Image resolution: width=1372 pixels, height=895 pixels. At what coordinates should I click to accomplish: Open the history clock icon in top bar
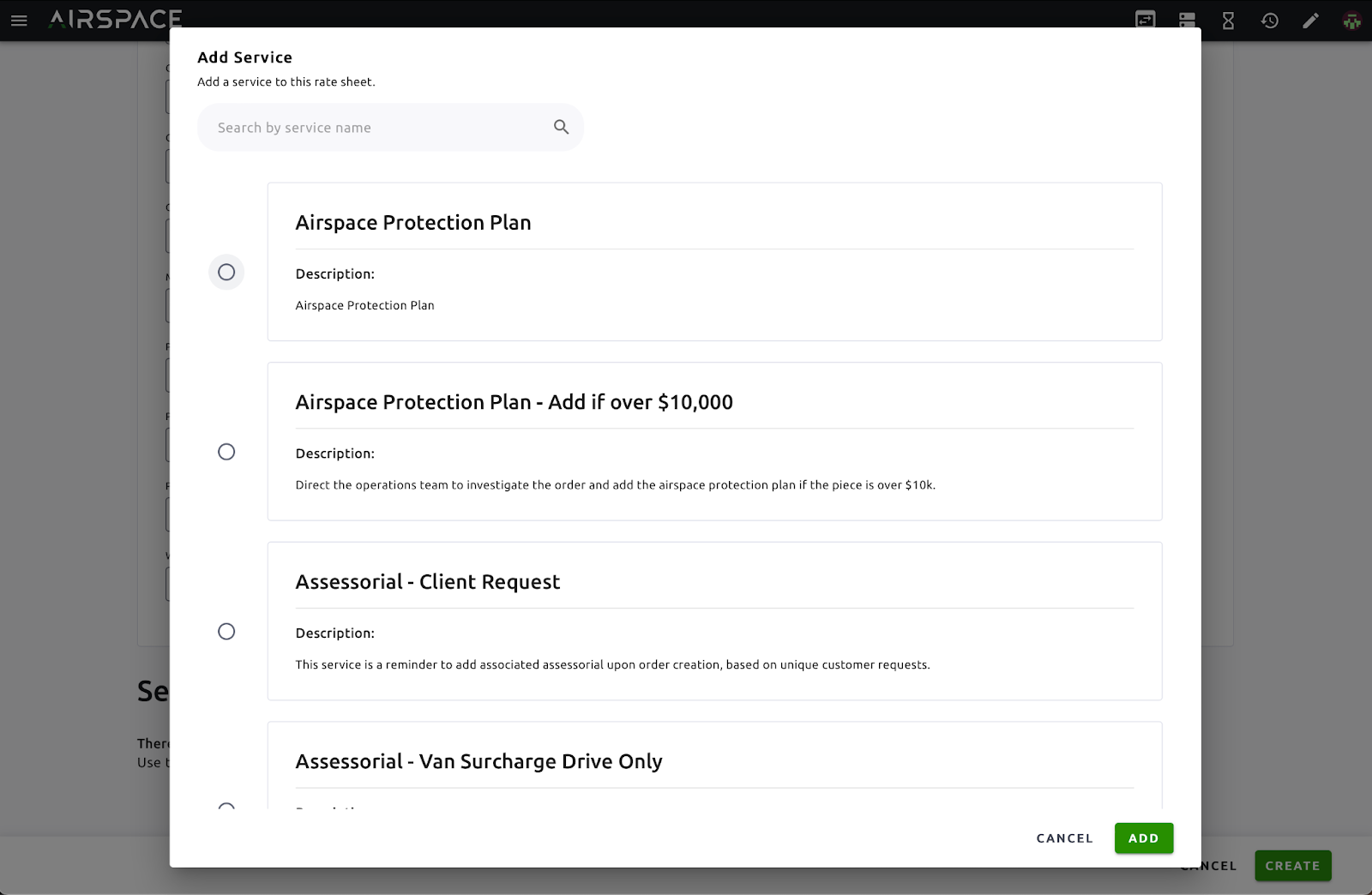(x=1270, y=20)
